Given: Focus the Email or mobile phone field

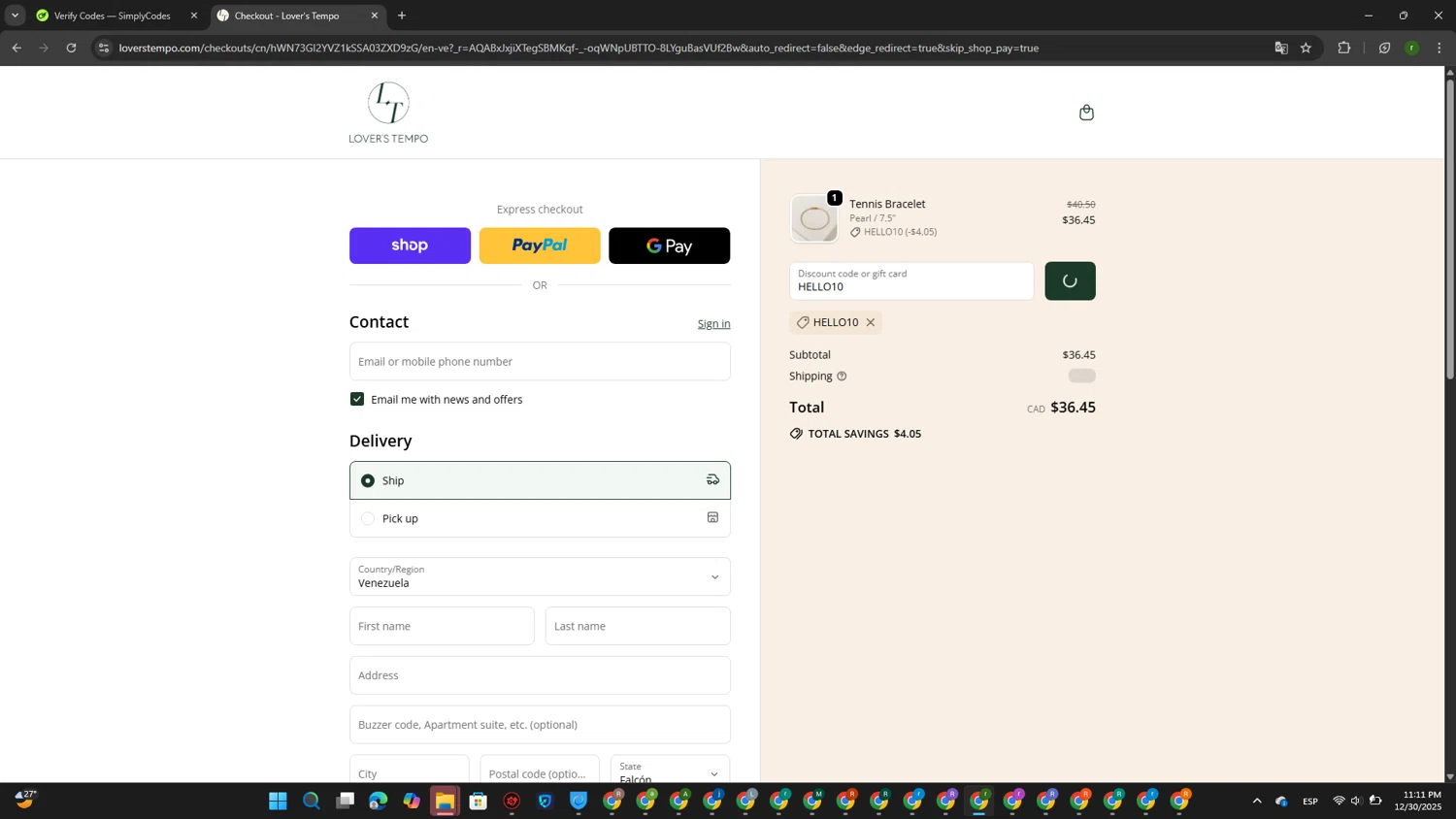Looking at the screenshot, I should 540,361.
